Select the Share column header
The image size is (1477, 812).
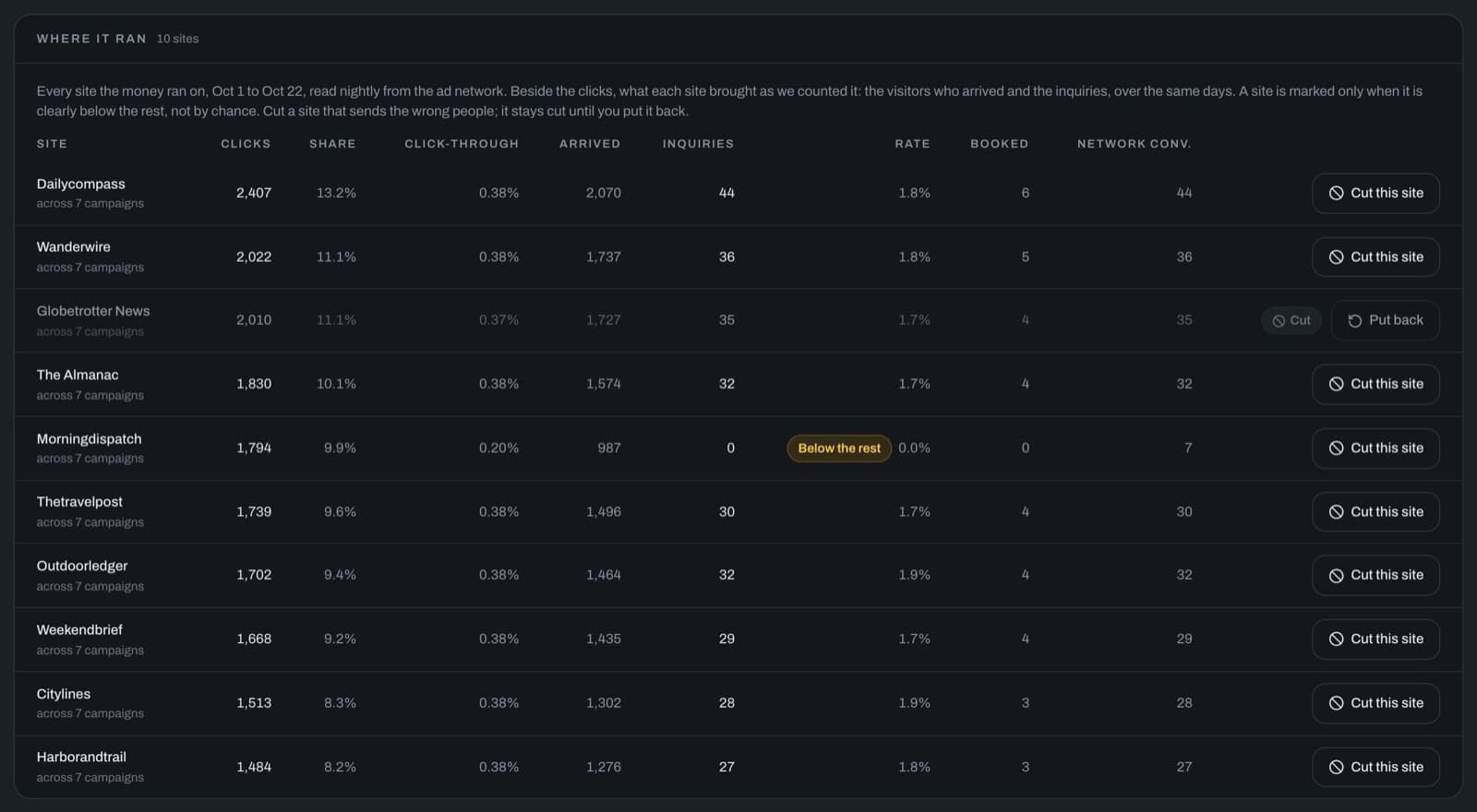(x=332, y=144)
